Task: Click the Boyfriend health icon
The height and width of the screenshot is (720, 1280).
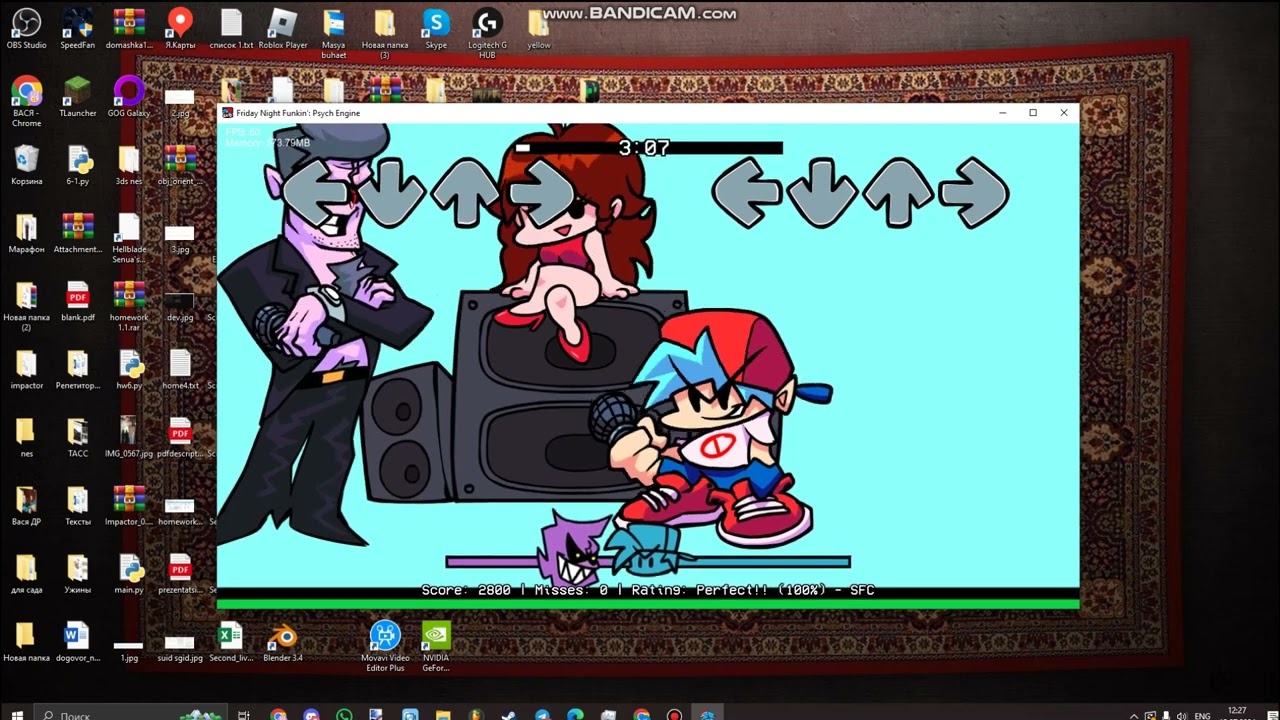Action: click(645, 552)
